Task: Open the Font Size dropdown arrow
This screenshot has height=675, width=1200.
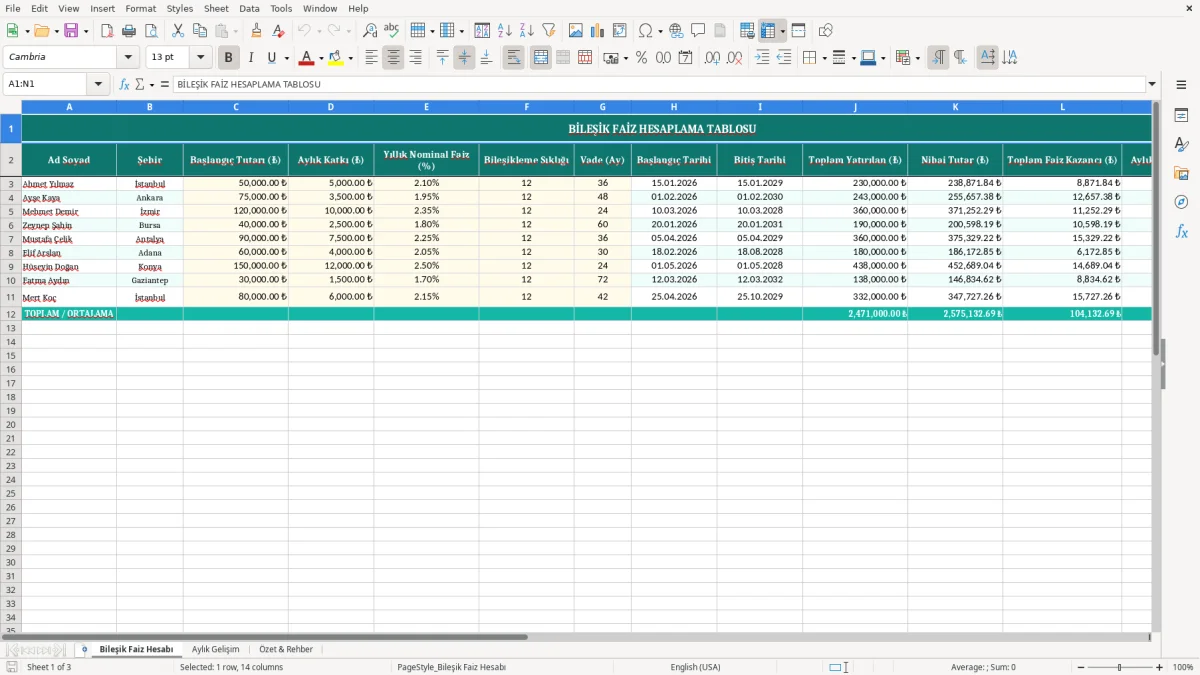Action: (200, 58)
